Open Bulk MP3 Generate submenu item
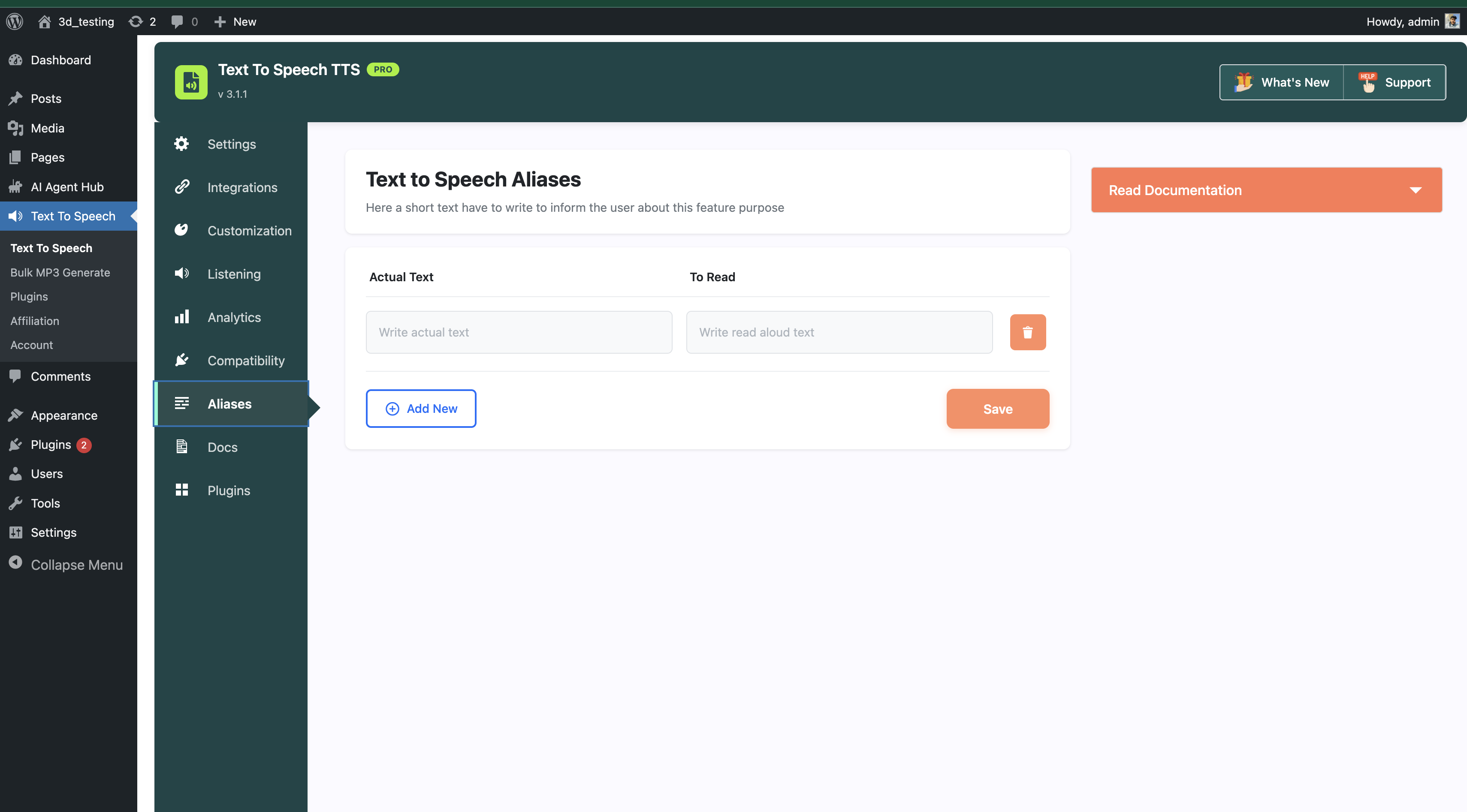Screen dimensions: 1467x812 pos(60,272)
